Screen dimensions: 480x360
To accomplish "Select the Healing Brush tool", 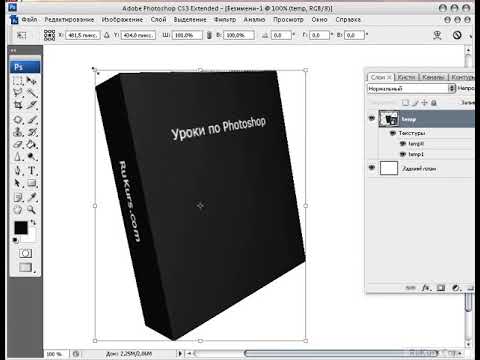I will (18, 119).
